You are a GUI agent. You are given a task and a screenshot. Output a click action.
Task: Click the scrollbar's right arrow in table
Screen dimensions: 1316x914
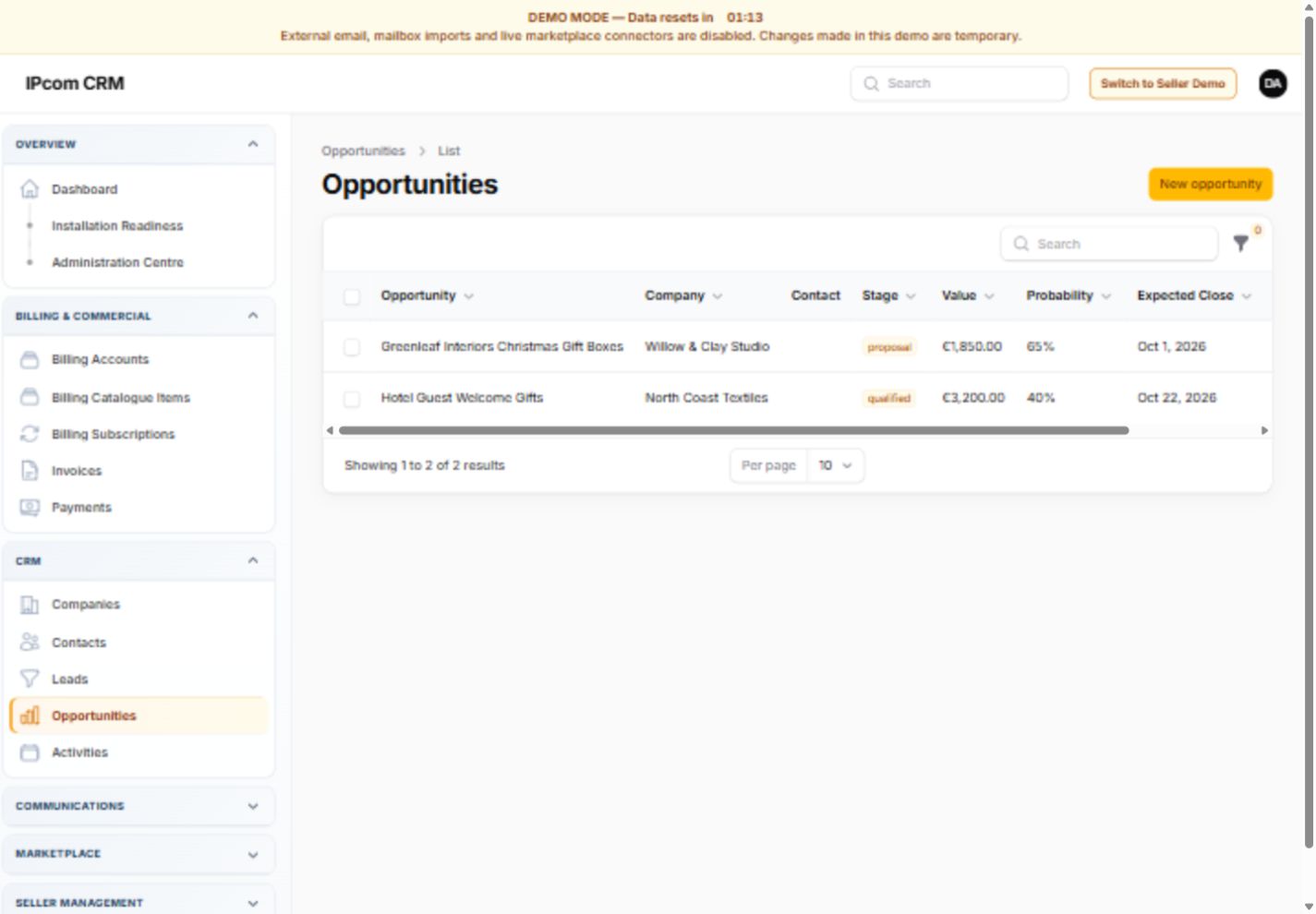(x=1264, y=430)
